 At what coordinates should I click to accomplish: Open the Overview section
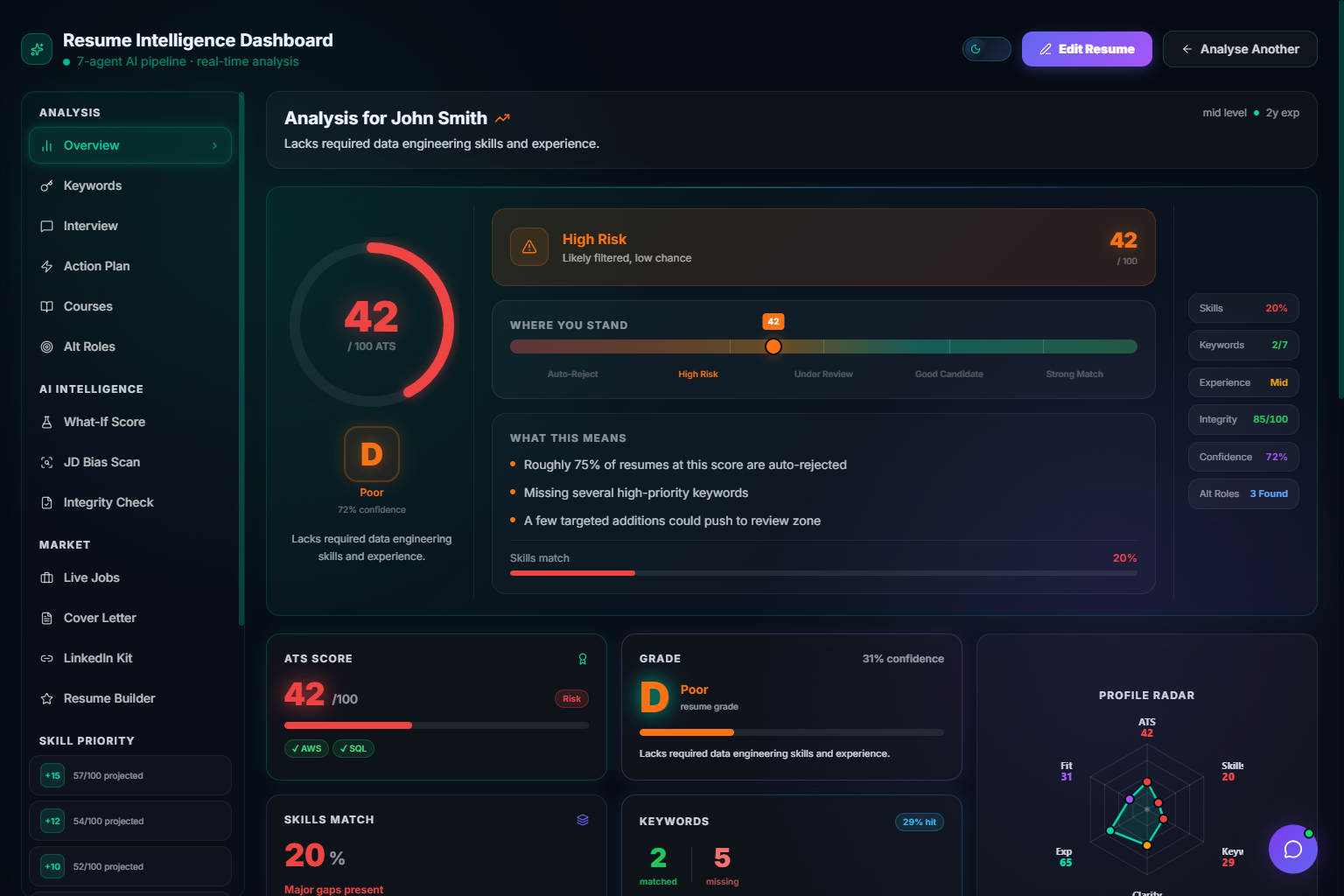[130, 145]
